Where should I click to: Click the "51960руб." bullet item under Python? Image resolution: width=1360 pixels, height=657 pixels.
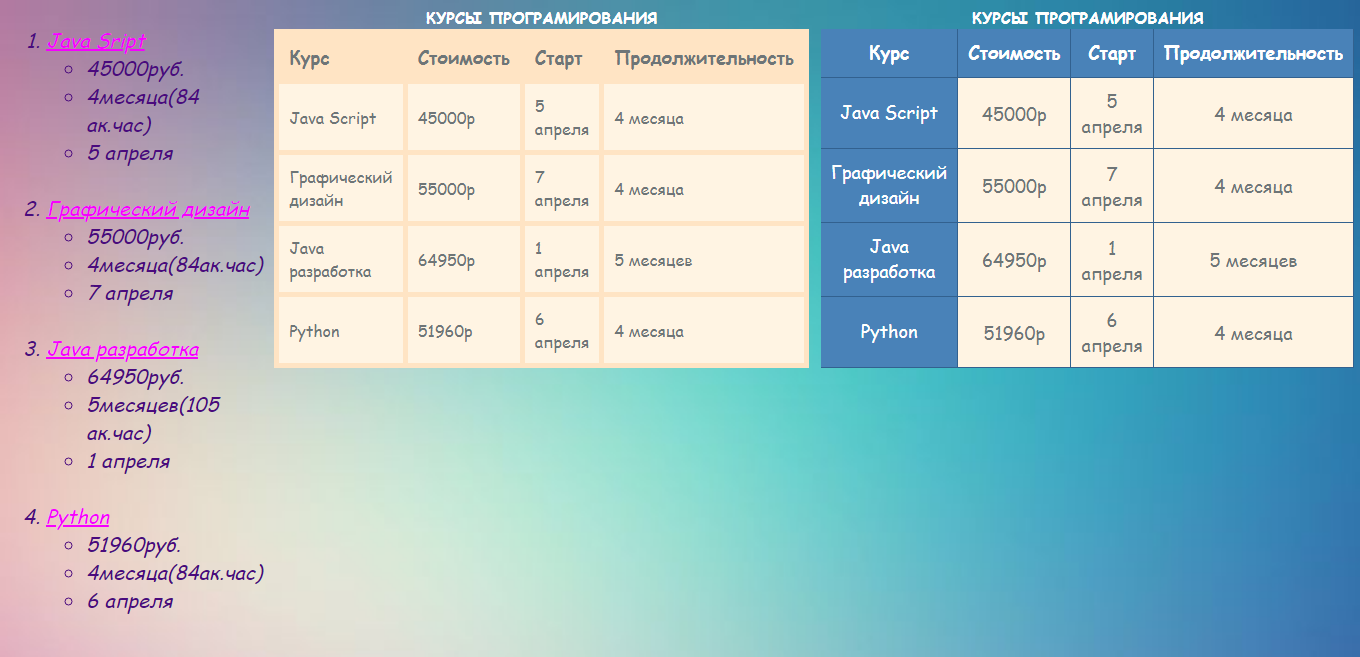click(x=134, y=545)
